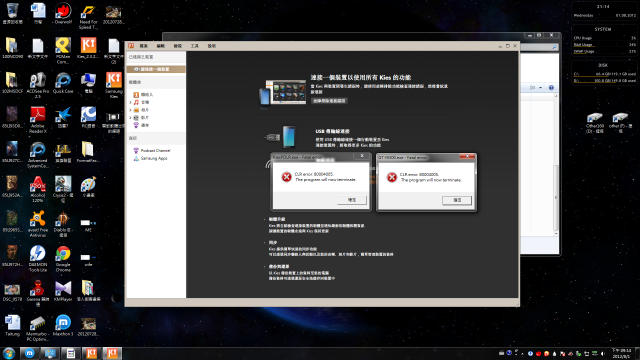Screen dimensions: 640x360
Task: Open the second (編輯 Edit) menu in Kies
Action: click(x=161, y=46)
